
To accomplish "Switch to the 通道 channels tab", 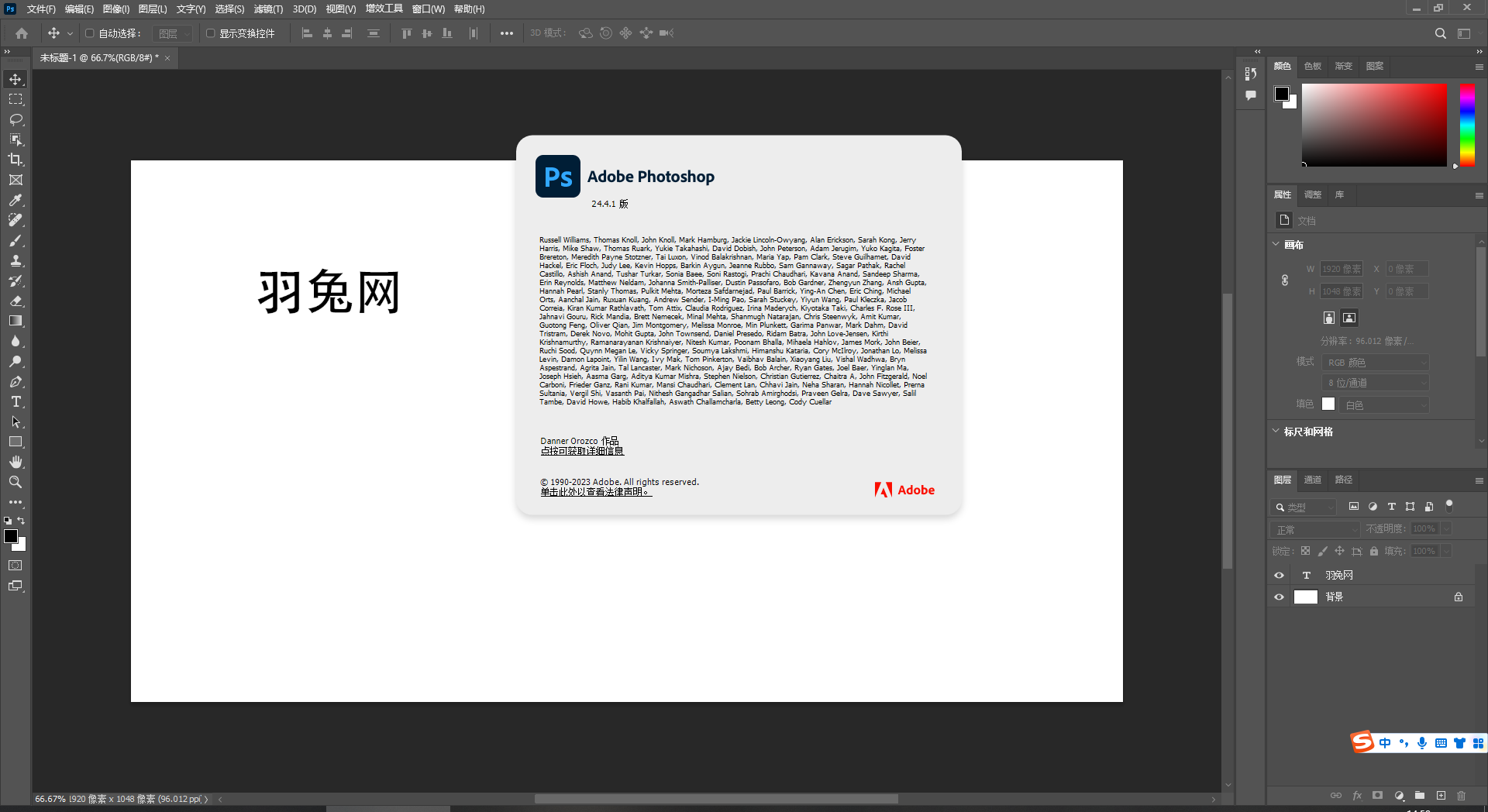I will click(1313, 480).
